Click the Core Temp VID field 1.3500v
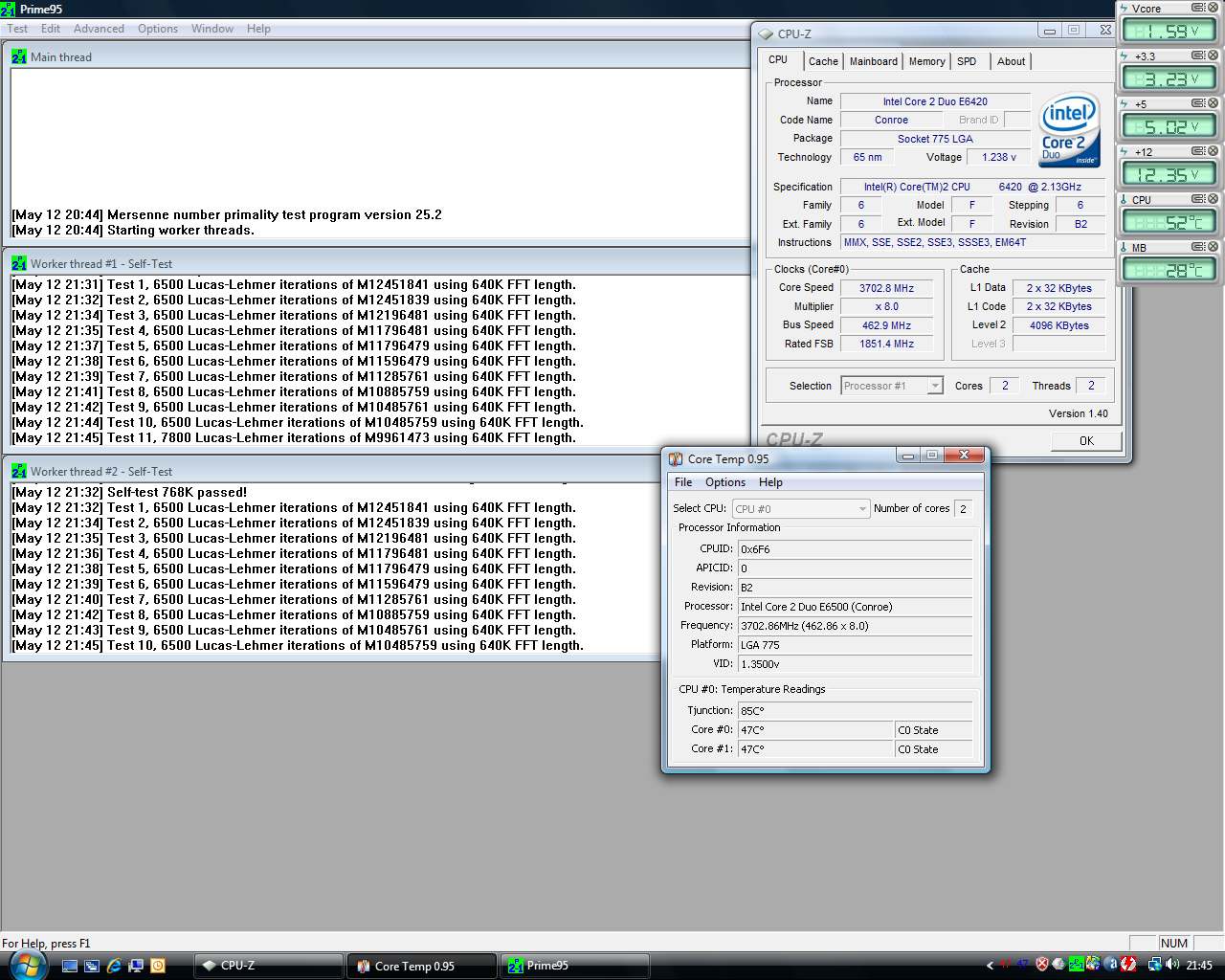Image resolution: width=1225 pixels, height=980 pixels. click(x=856, y=664)
